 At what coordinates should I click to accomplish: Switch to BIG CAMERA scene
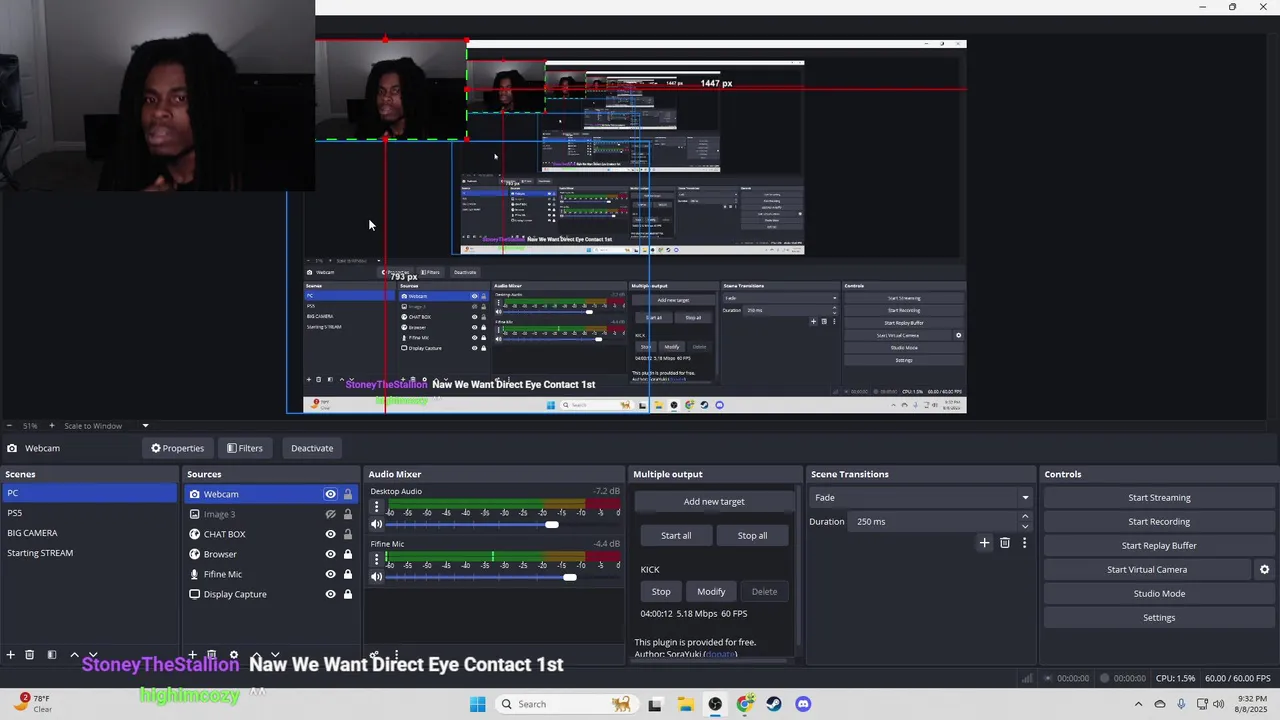[x=89, y=533]
